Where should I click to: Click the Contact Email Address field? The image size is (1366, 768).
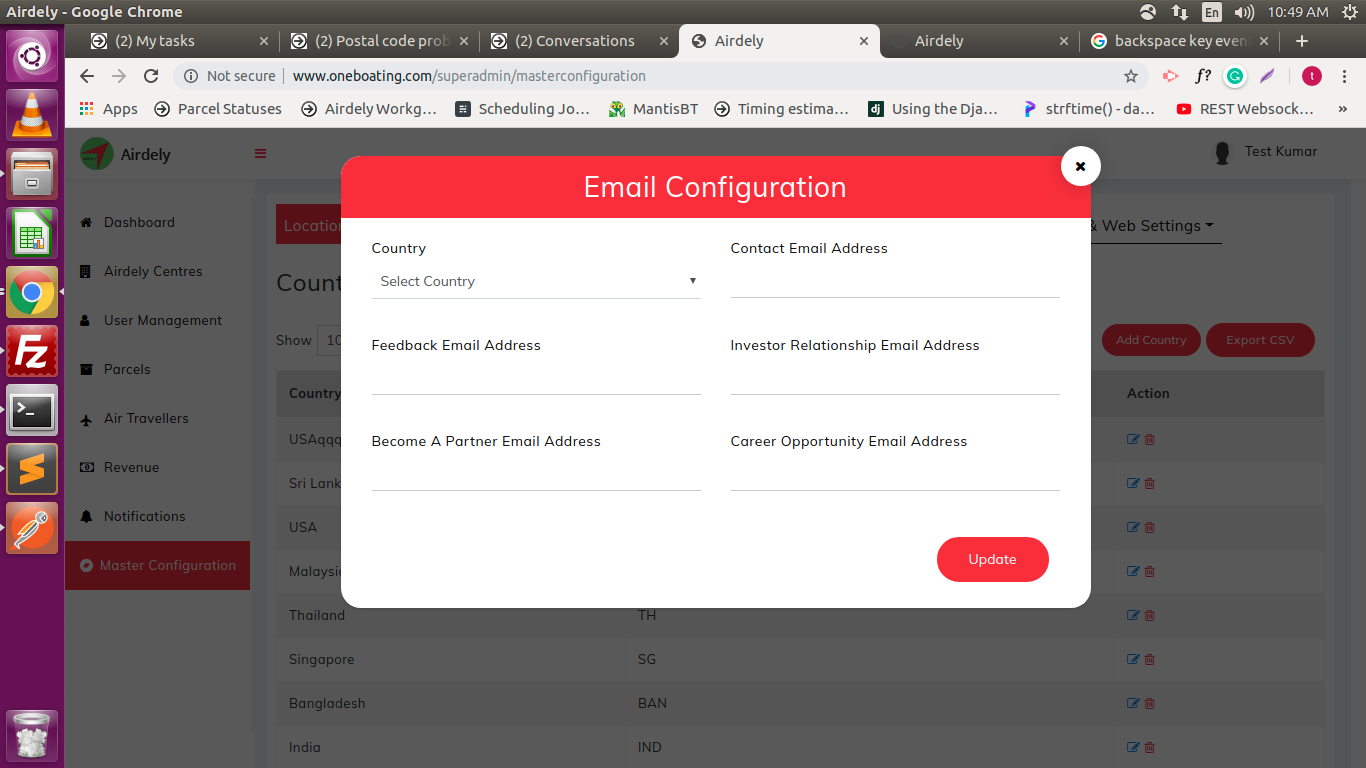tap(894, 282)
